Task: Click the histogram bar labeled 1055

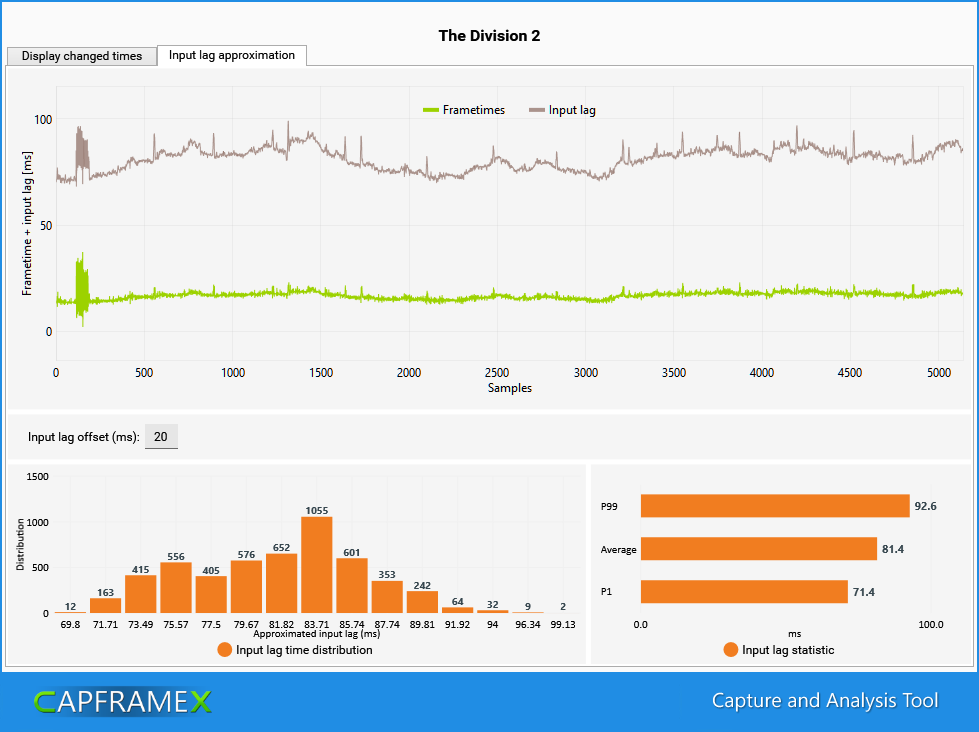Action: [x=317, y=565]
